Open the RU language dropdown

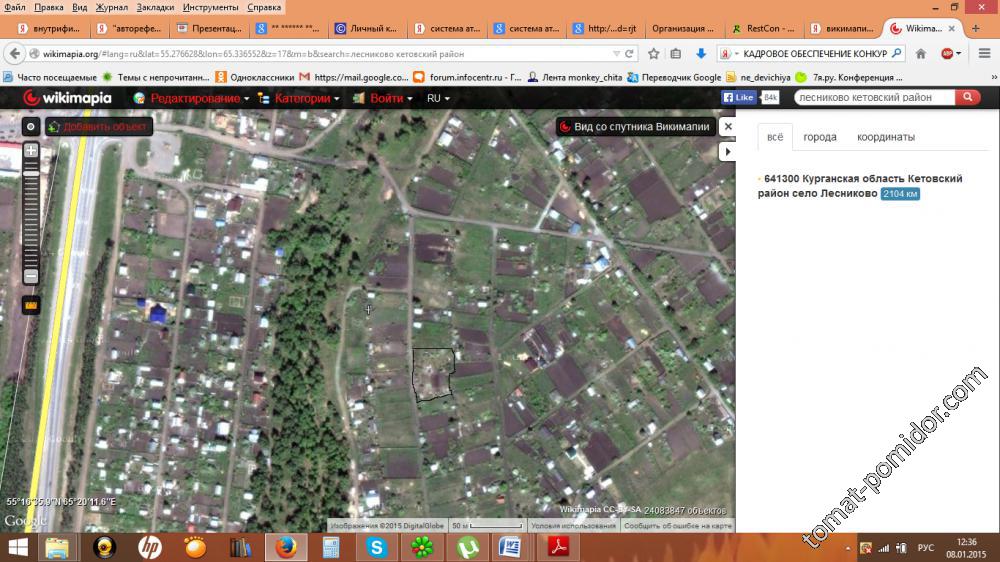point(438,98)
